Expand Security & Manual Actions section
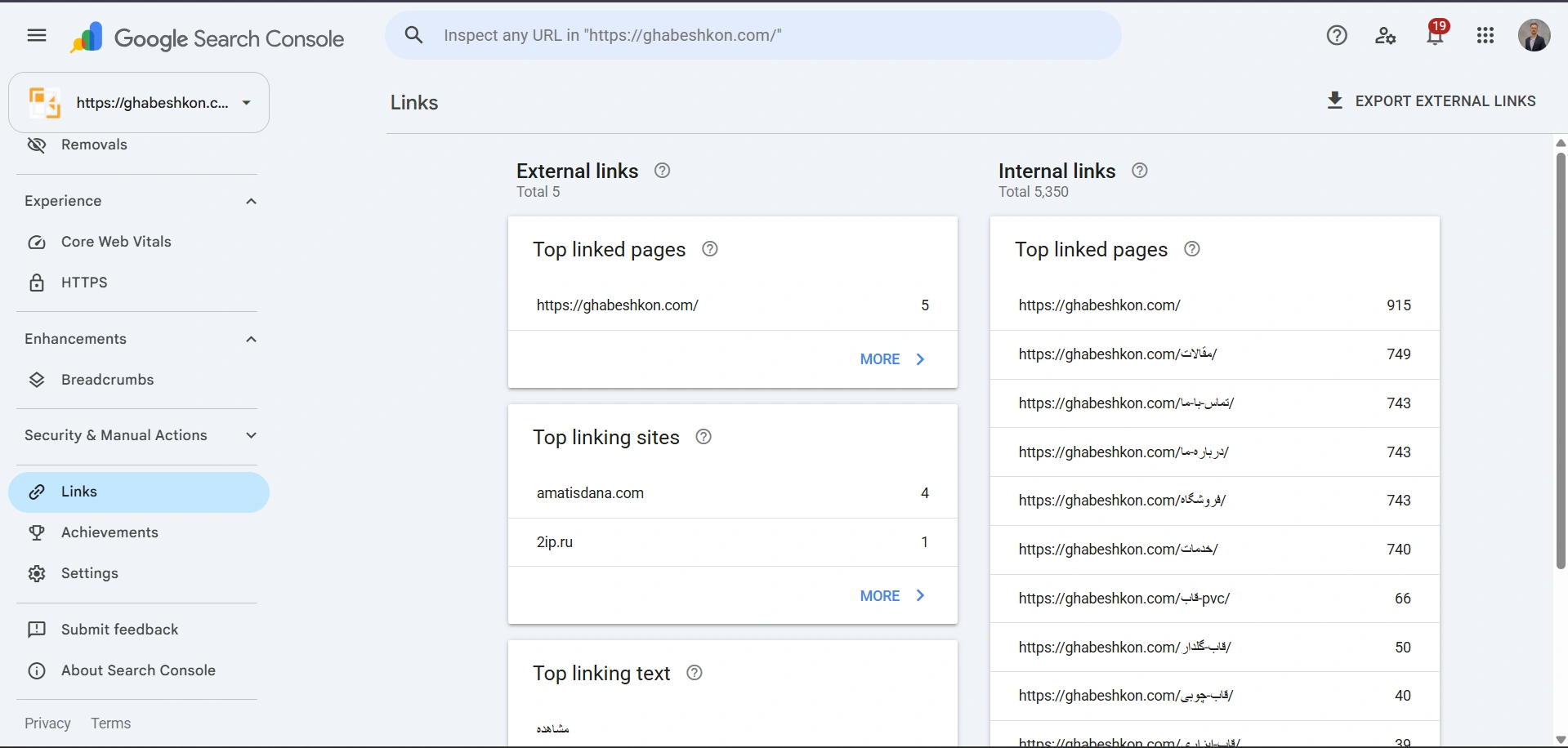The width and height of the screenshot is (1568, 748). (x=252, y=436)
